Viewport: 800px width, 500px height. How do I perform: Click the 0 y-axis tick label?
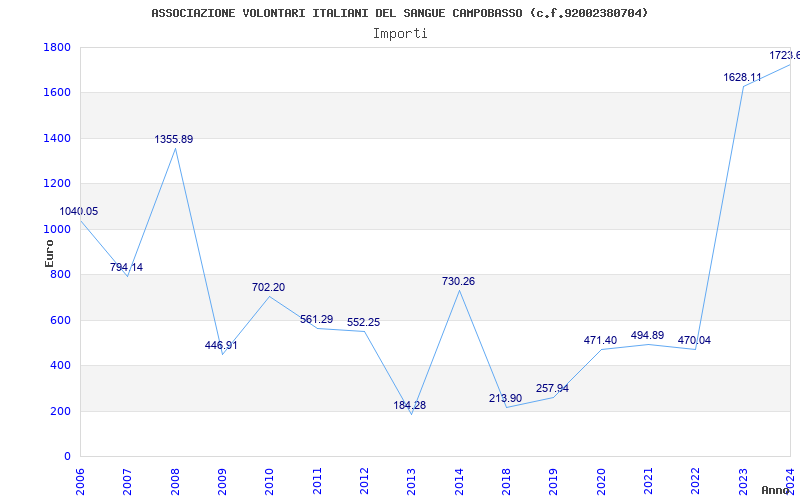coord(67,457)
